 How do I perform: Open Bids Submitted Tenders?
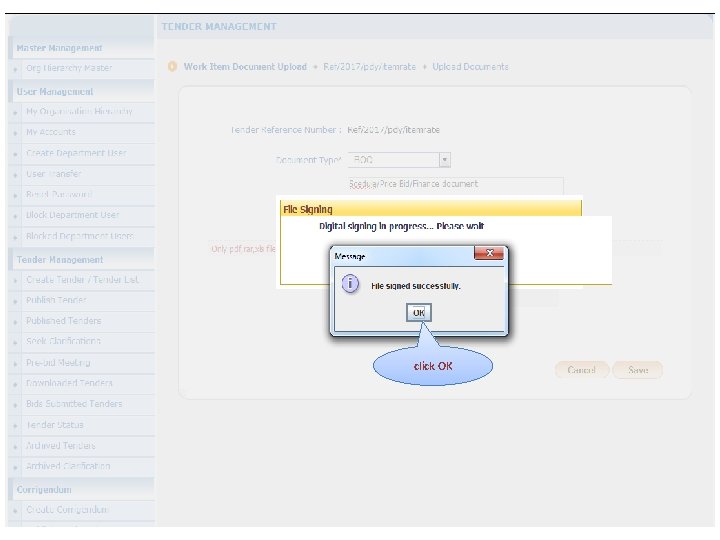tap(74, 404)
